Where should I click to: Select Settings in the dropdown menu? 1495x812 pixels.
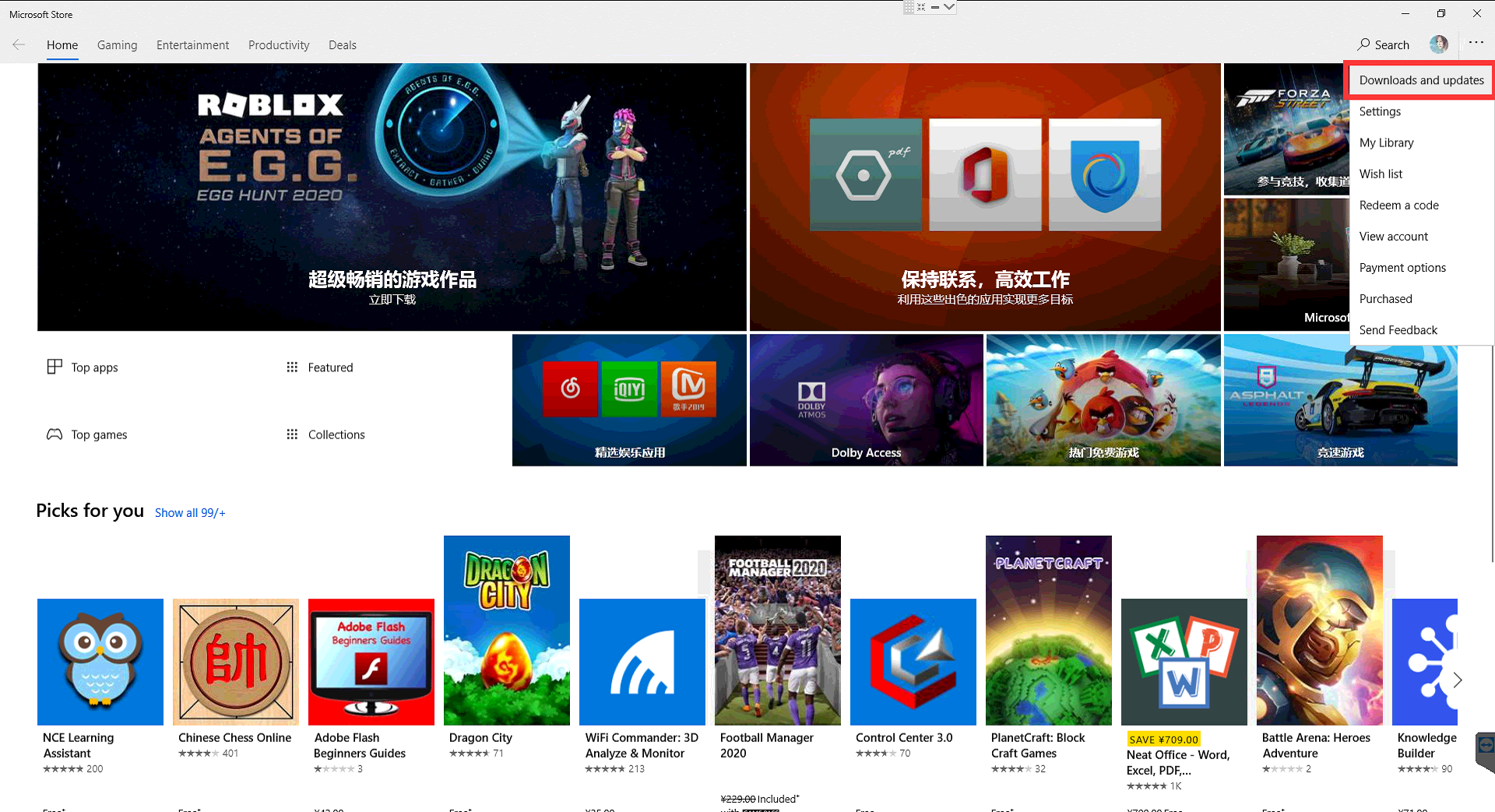1421,111
